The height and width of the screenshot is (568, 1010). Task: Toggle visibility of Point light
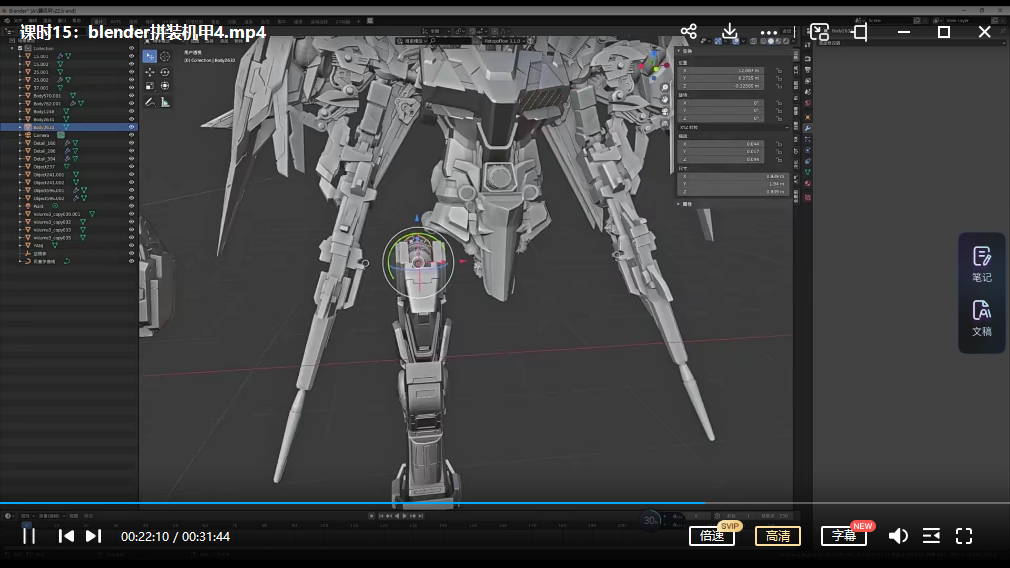(x=131, y=206)
